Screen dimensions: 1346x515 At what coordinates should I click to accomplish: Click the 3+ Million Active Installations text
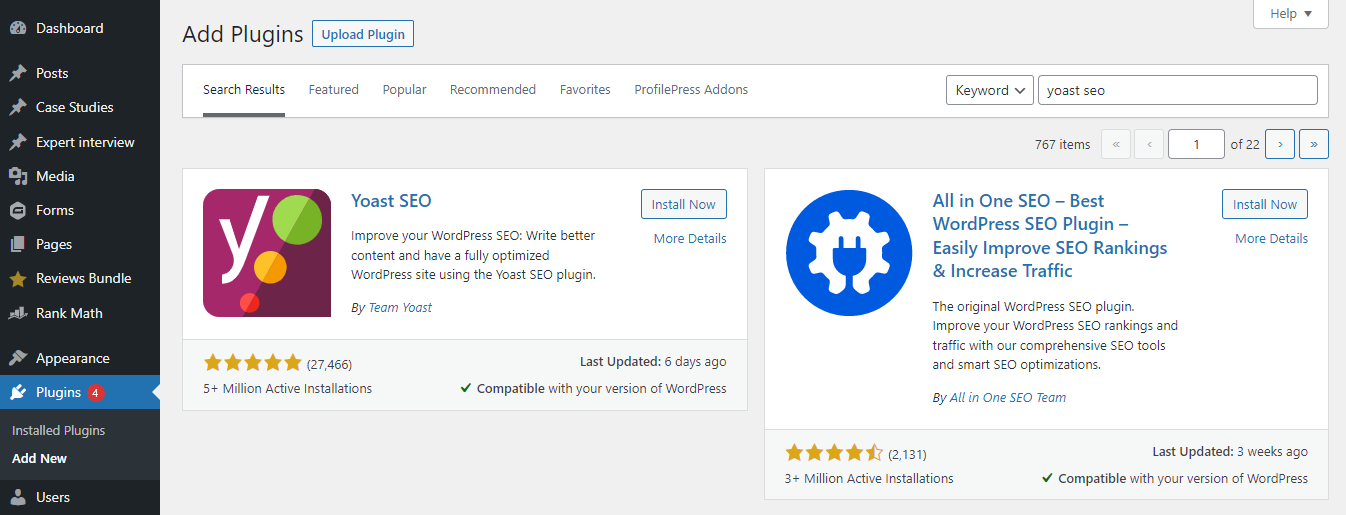869,478
